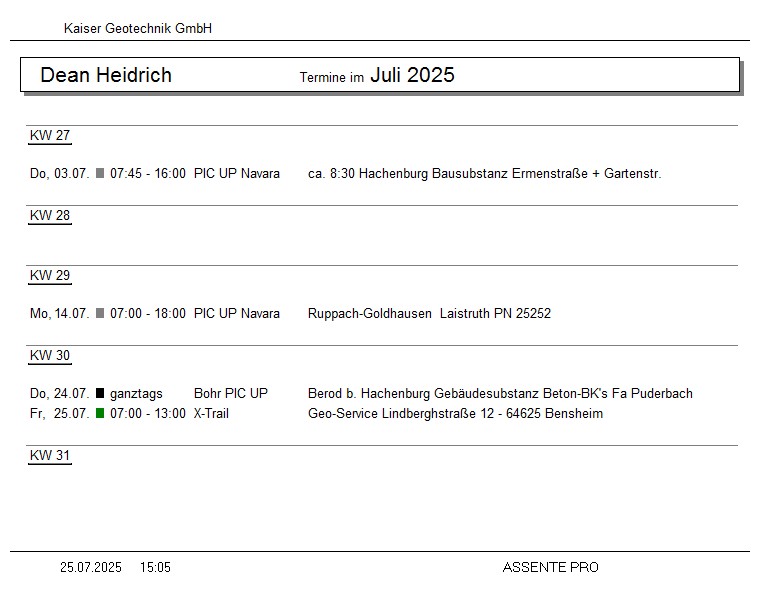
Task: Click the Juli 2025 month title
Action: [412, 75]
